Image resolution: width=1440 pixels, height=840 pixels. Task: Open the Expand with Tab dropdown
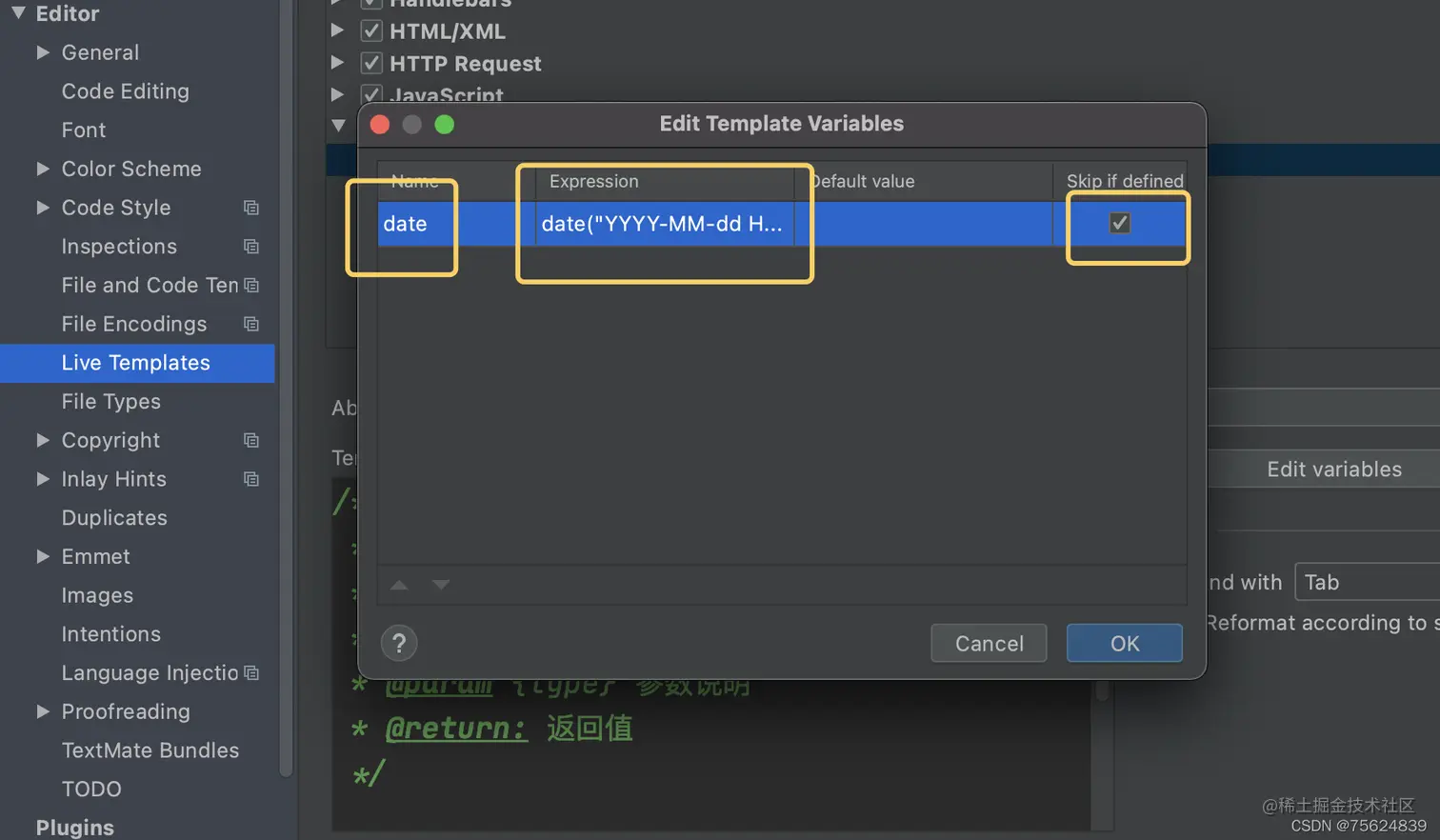[1368, 583]
